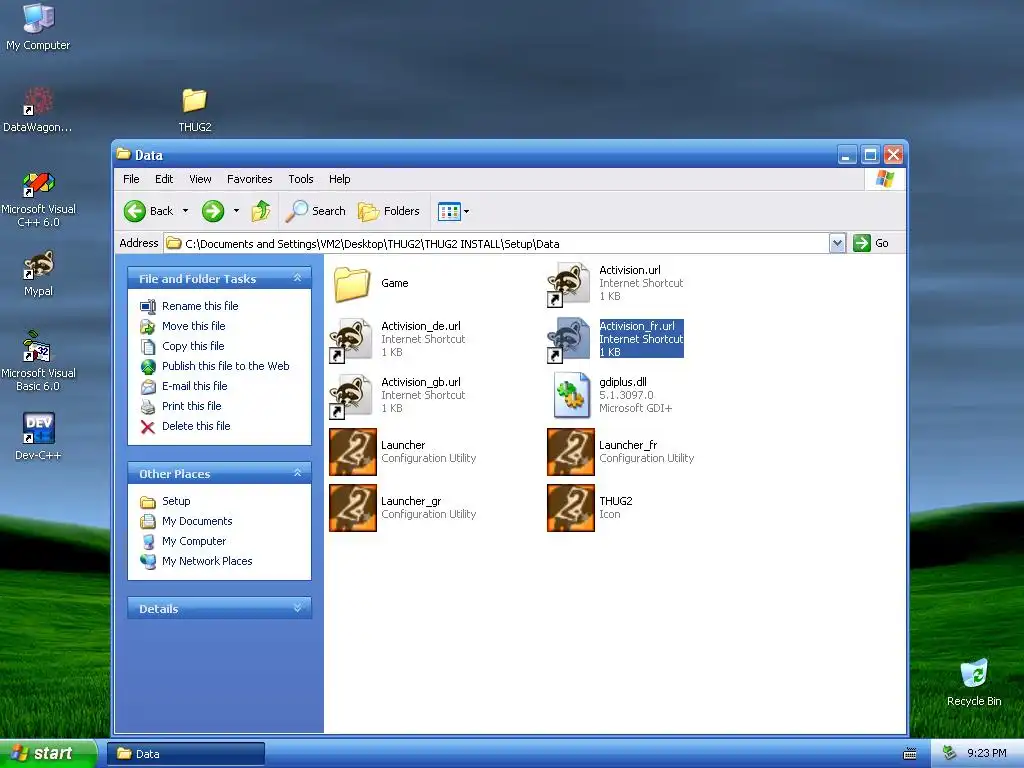The height and width of the screenshot is (768, 1024).
Task: Open the File menu
Action: pyautogui.click(x=131, y=179)
